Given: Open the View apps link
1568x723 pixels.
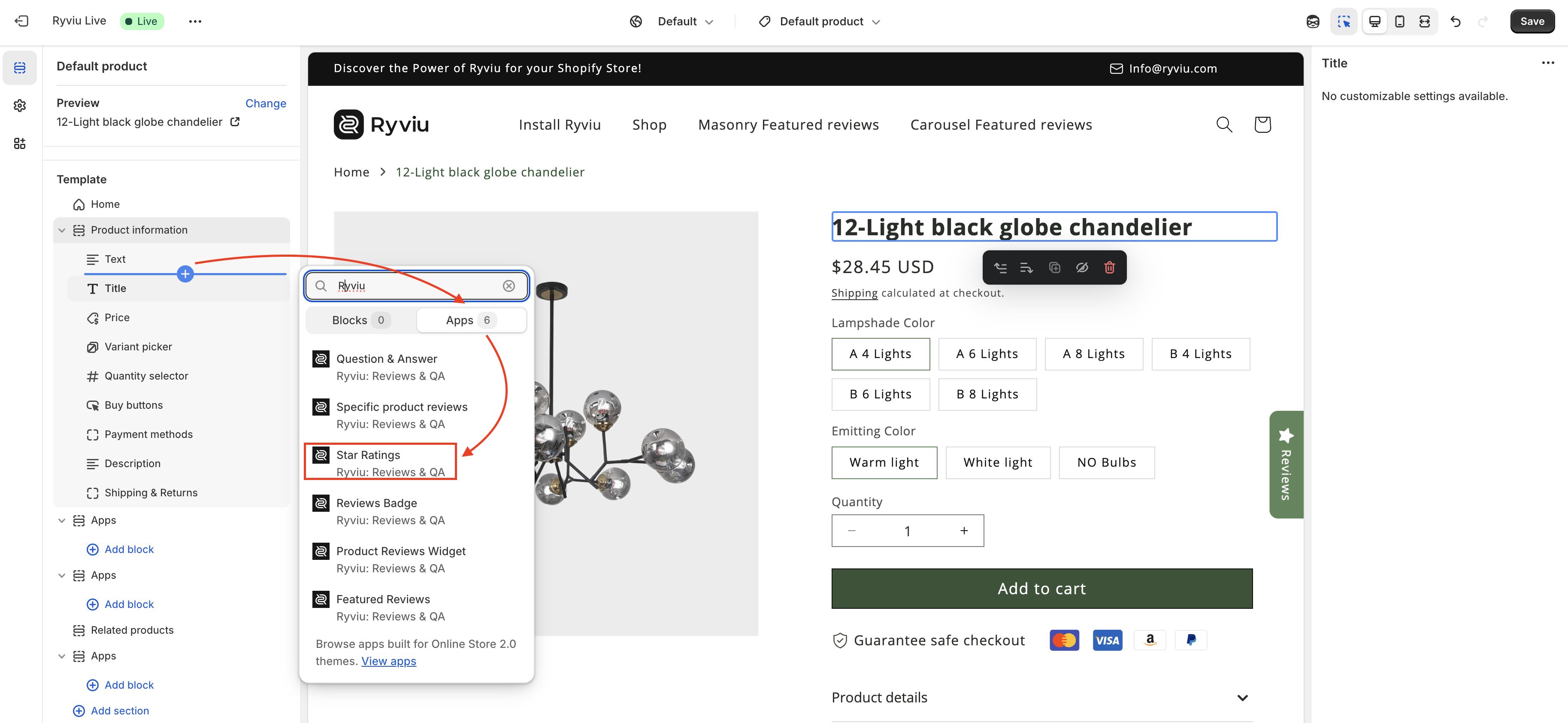Looking at the screenshot, I should coord(388,662).
